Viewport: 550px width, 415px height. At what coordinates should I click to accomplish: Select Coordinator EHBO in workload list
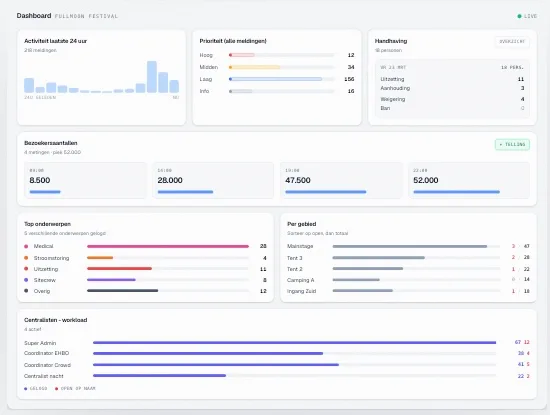(46, 353)
